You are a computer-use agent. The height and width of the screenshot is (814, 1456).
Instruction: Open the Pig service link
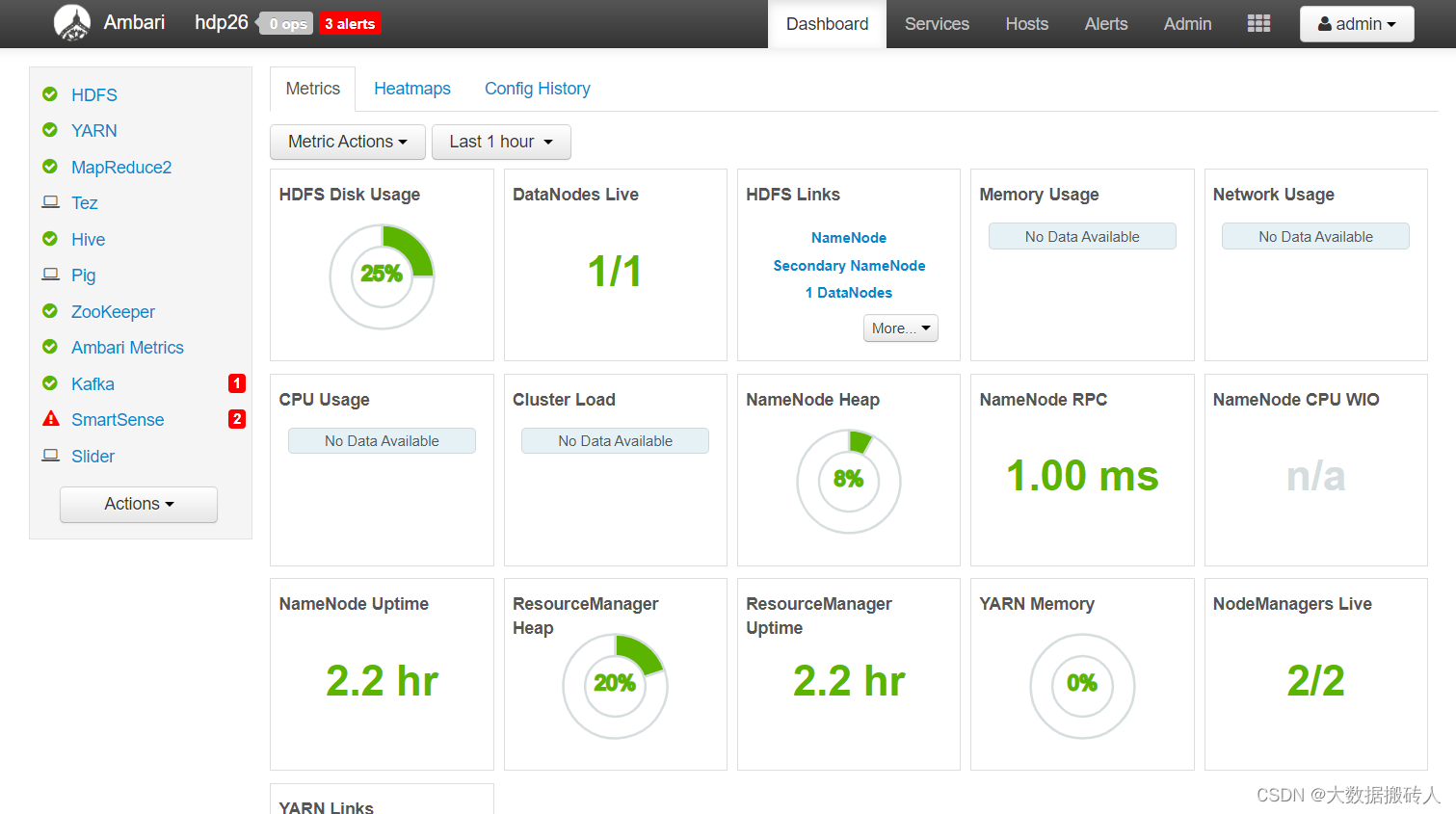point(84,276)
